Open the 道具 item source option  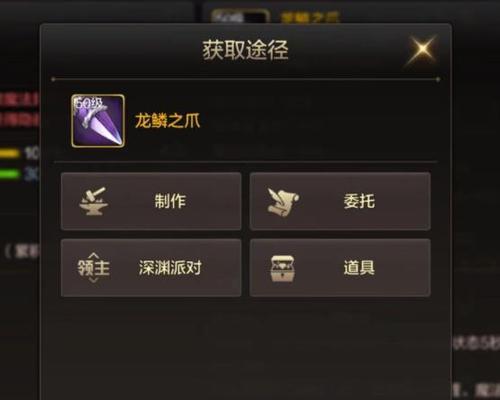pos(340,268)
